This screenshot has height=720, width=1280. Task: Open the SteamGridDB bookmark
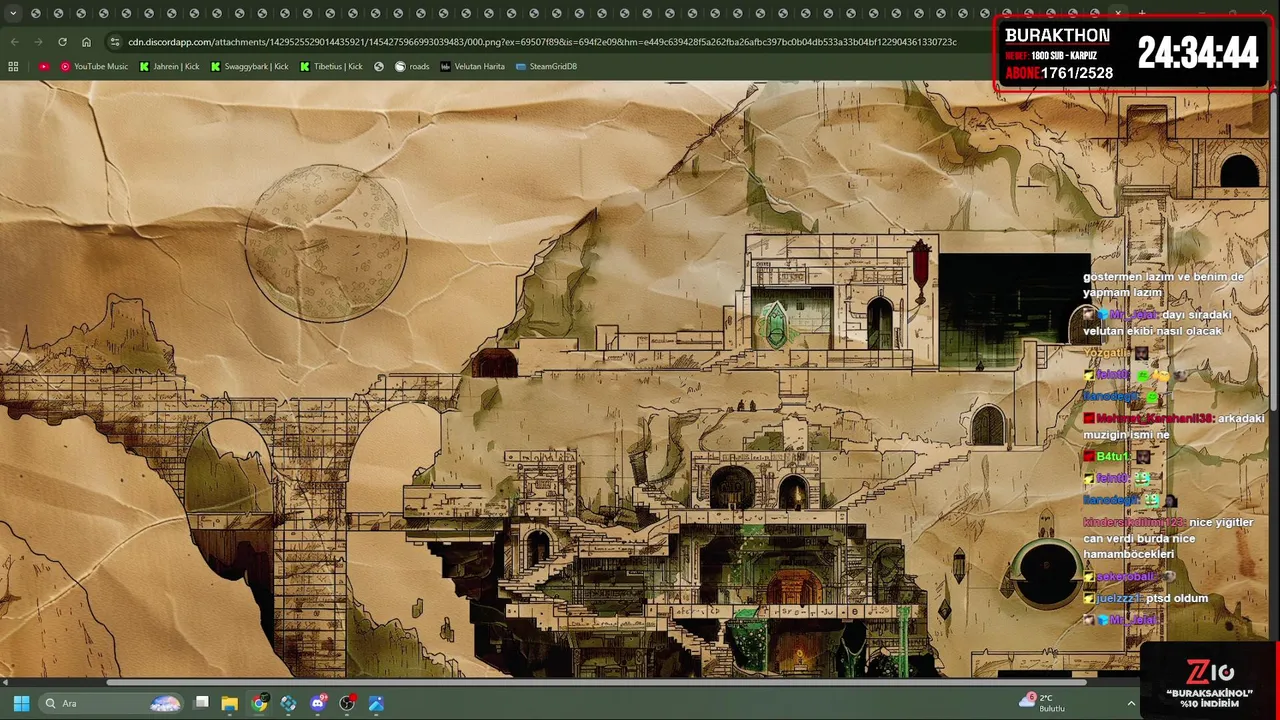pyautogui.click(x=546, y=66)
